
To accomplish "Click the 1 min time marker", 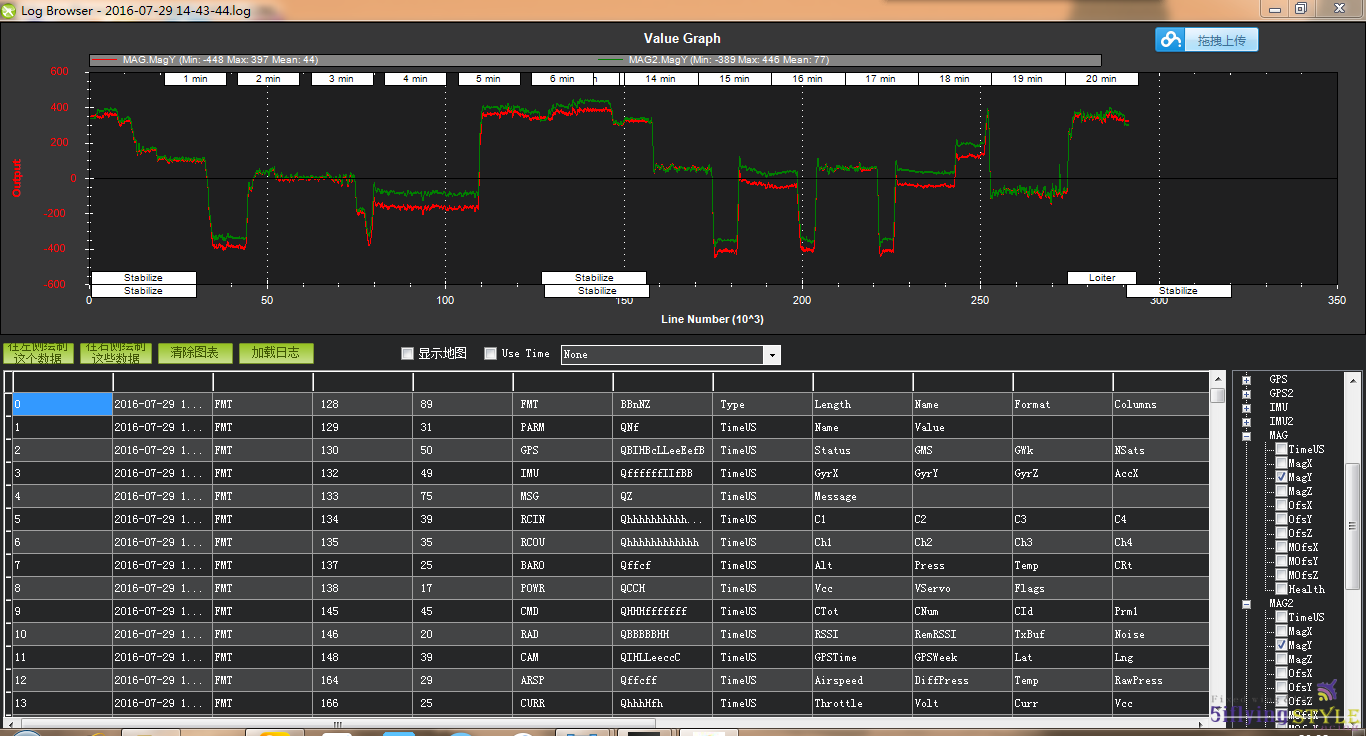I will [195, 79].
